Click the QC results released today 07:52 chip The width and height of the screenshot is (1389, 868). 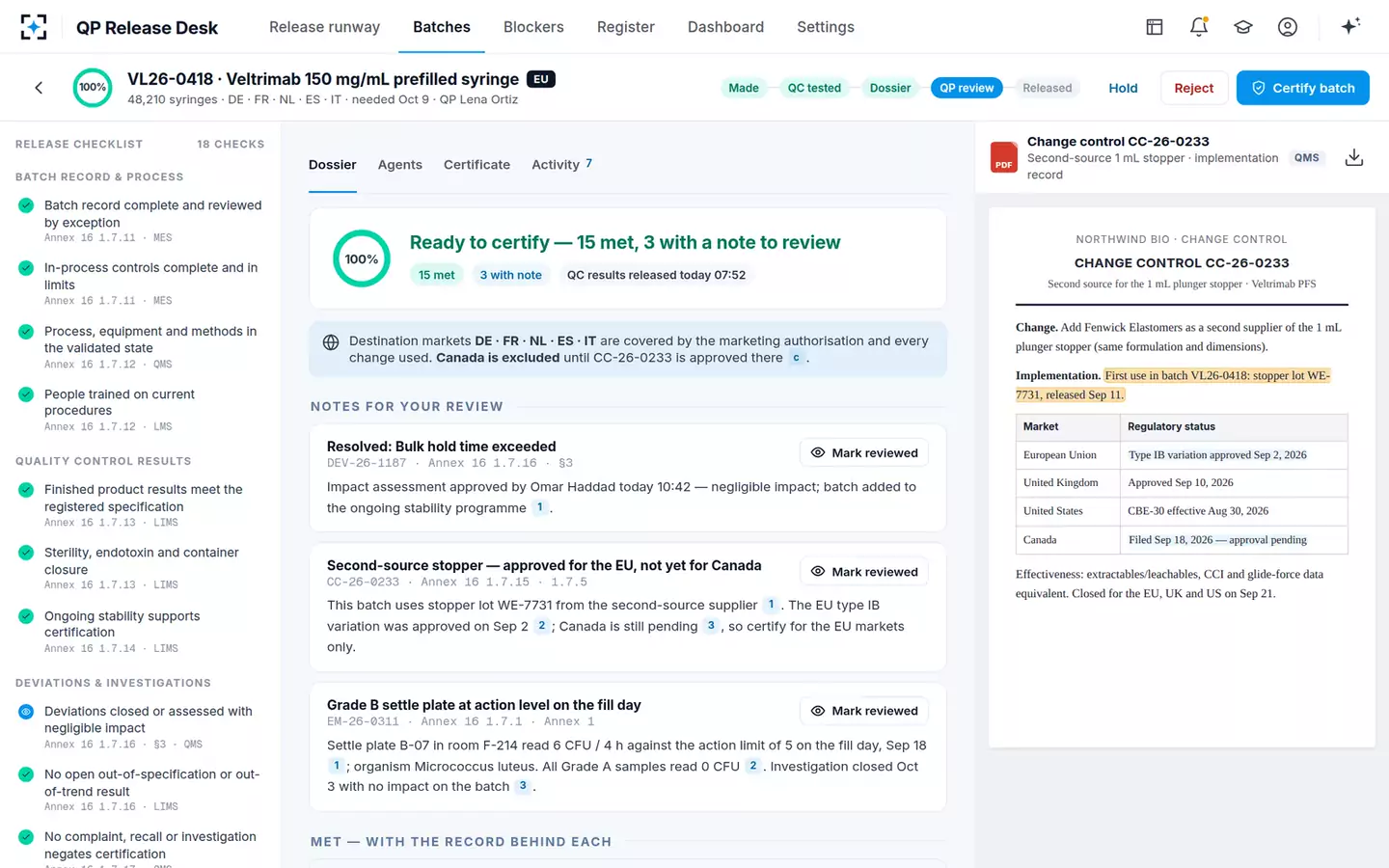pyautogui.click(x=656, y=275)
